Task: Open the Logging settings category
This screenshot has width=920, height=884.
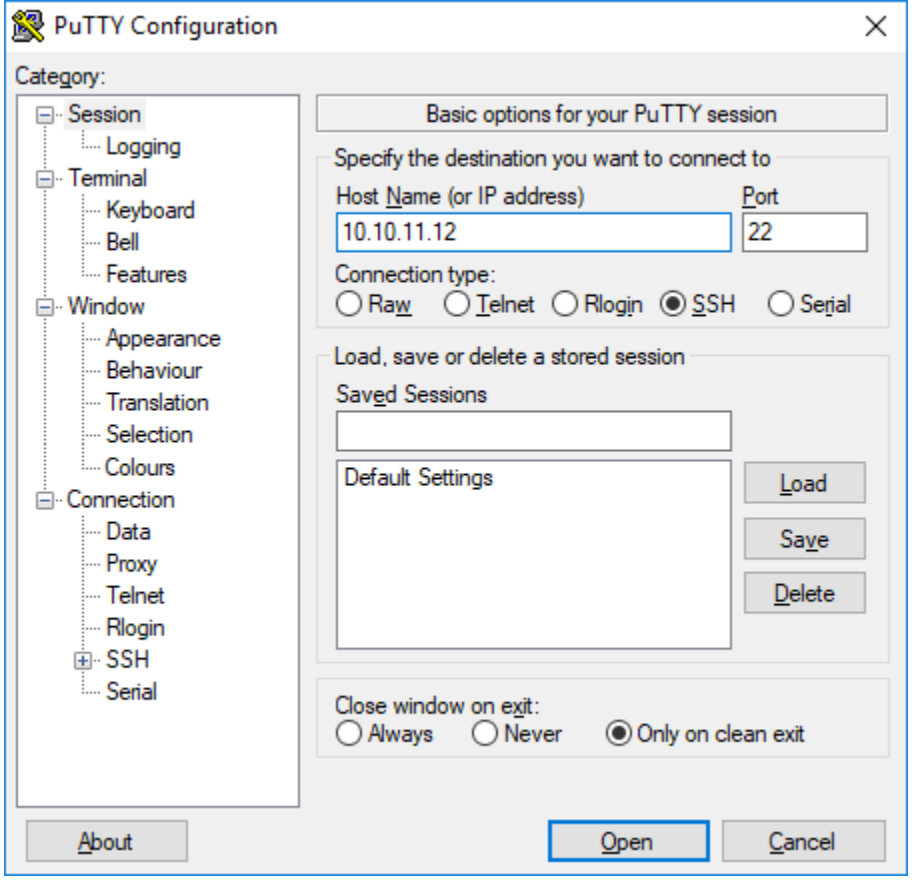Action: coord(143,147)
